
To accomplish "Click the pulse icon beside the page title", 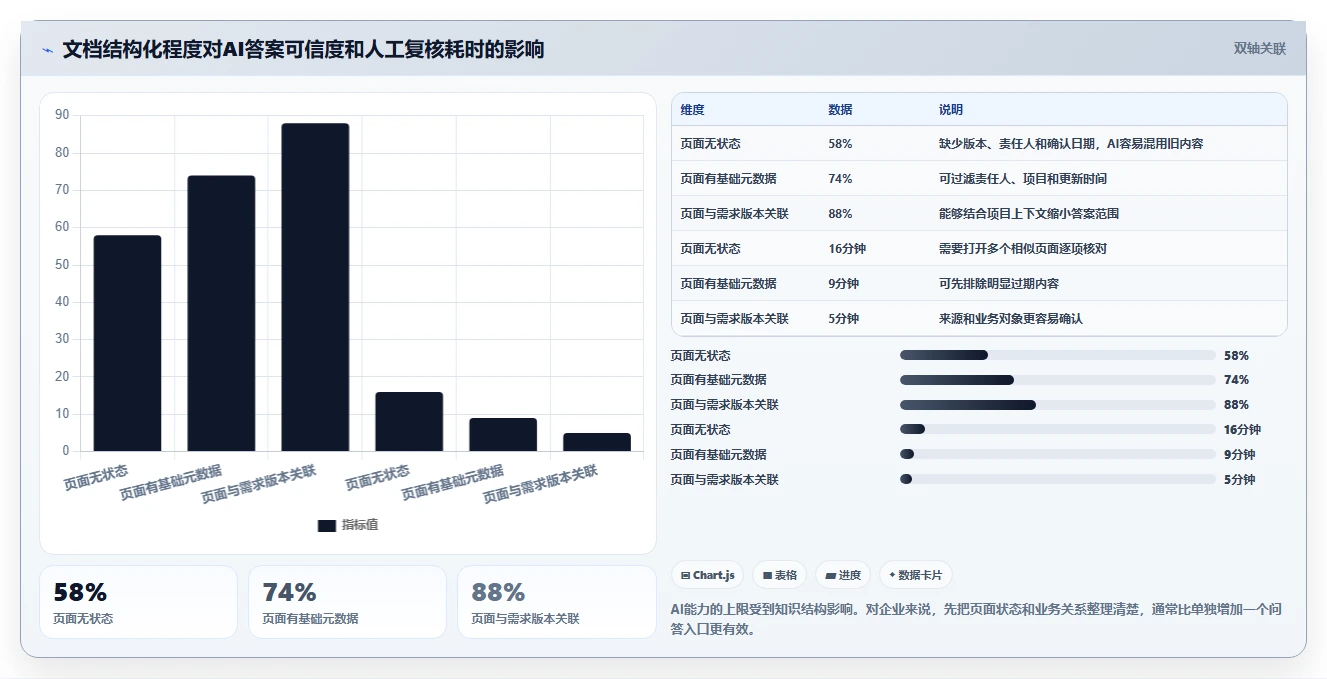I will [x=47, y=50].
